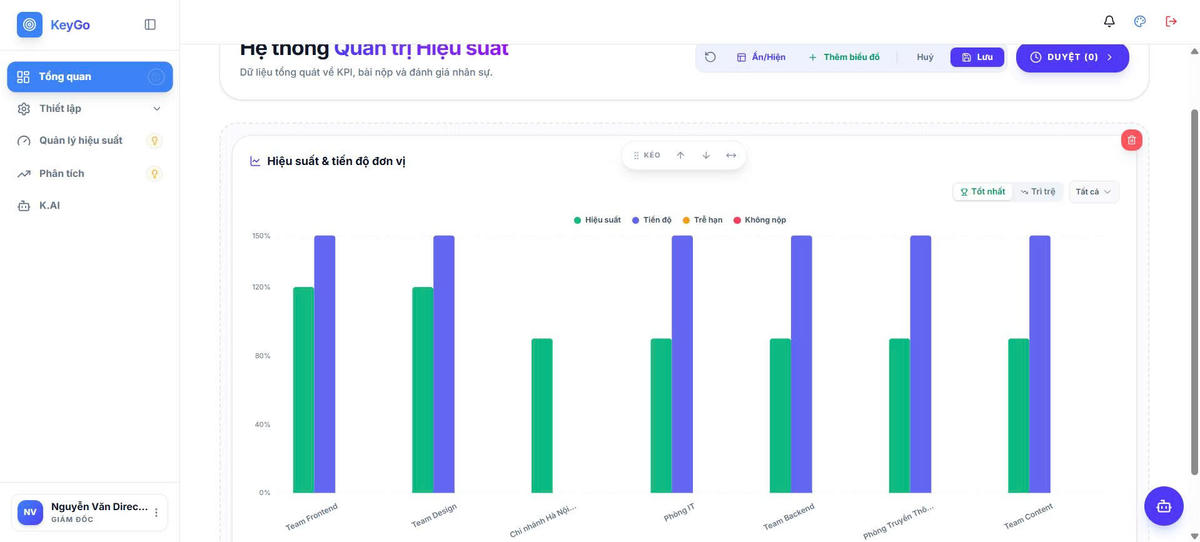Viewport: 1200px width, 542px height.
Task: Click the Lưu save button
Action: coord(977,57)
